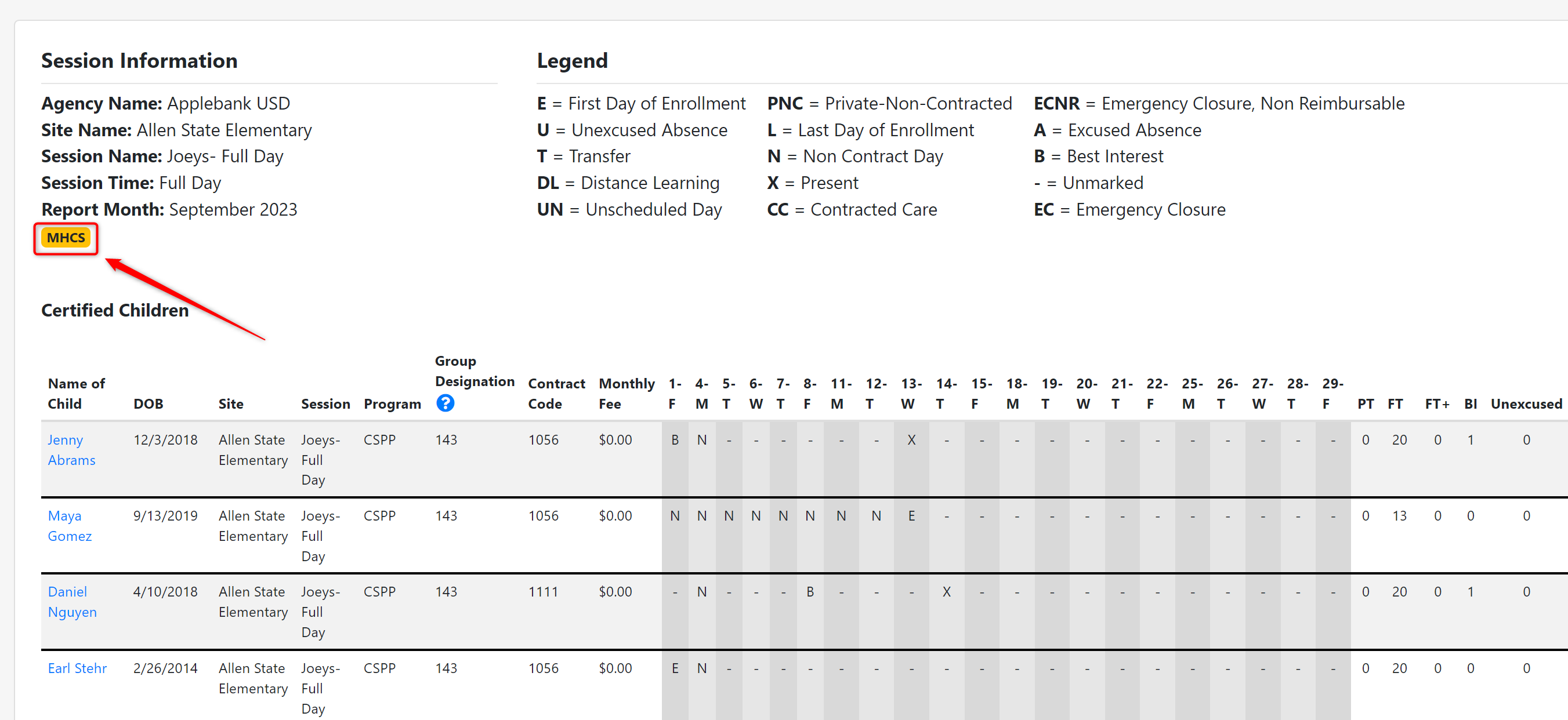Click the Contract Code column header
Screen dimensions: 1568x720
[x=556, y=394]
